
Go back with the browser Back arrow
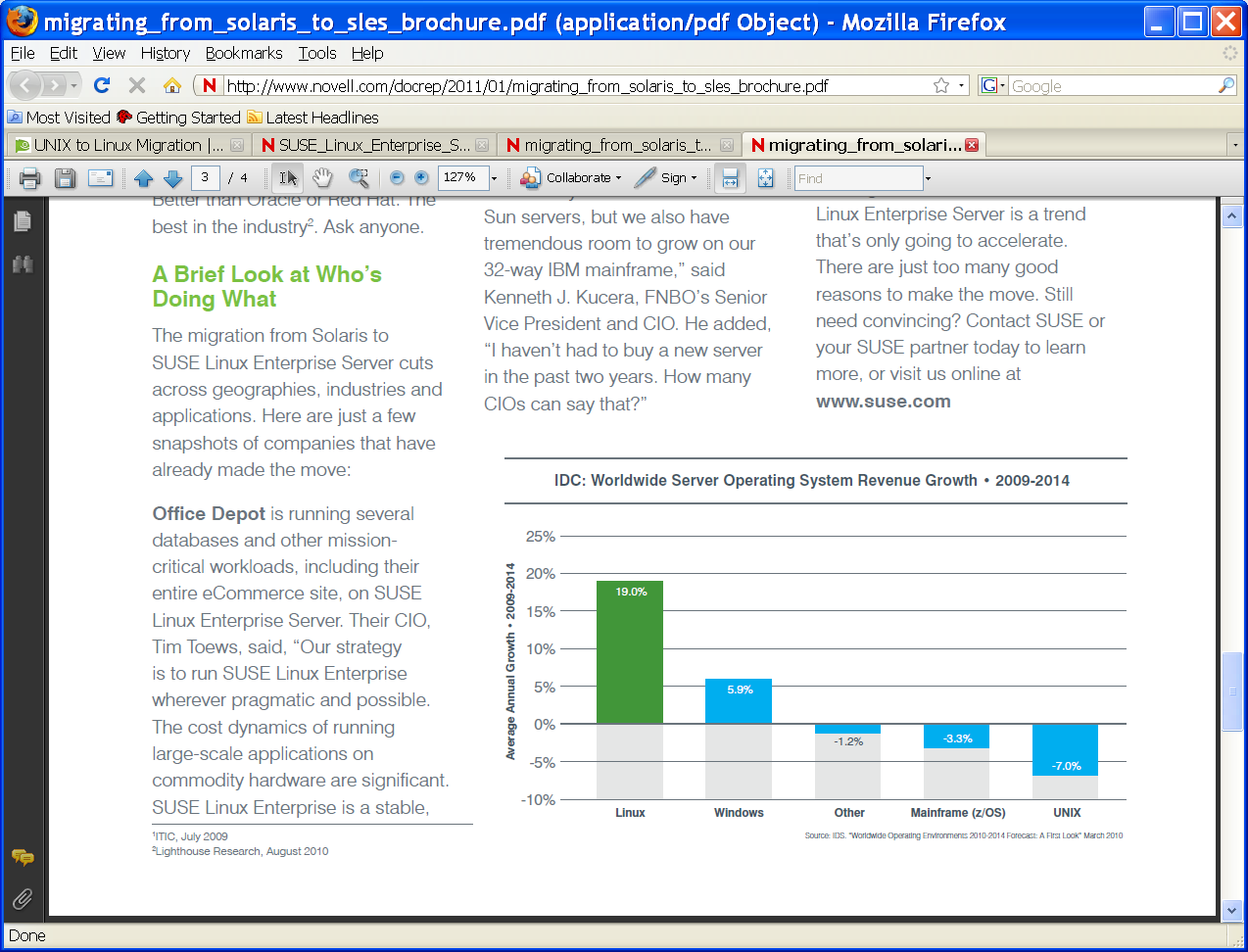tap(25, 85)
